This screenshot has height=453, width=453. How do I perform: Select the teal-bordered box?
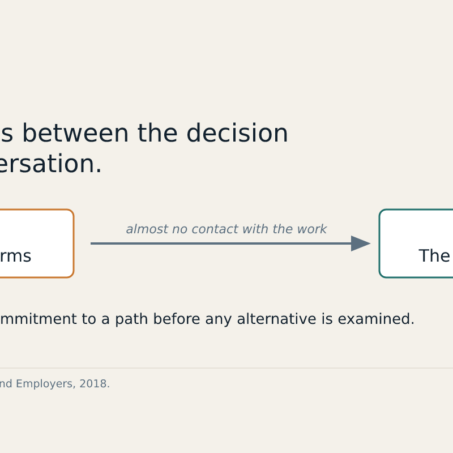click(x=416, y=243)
